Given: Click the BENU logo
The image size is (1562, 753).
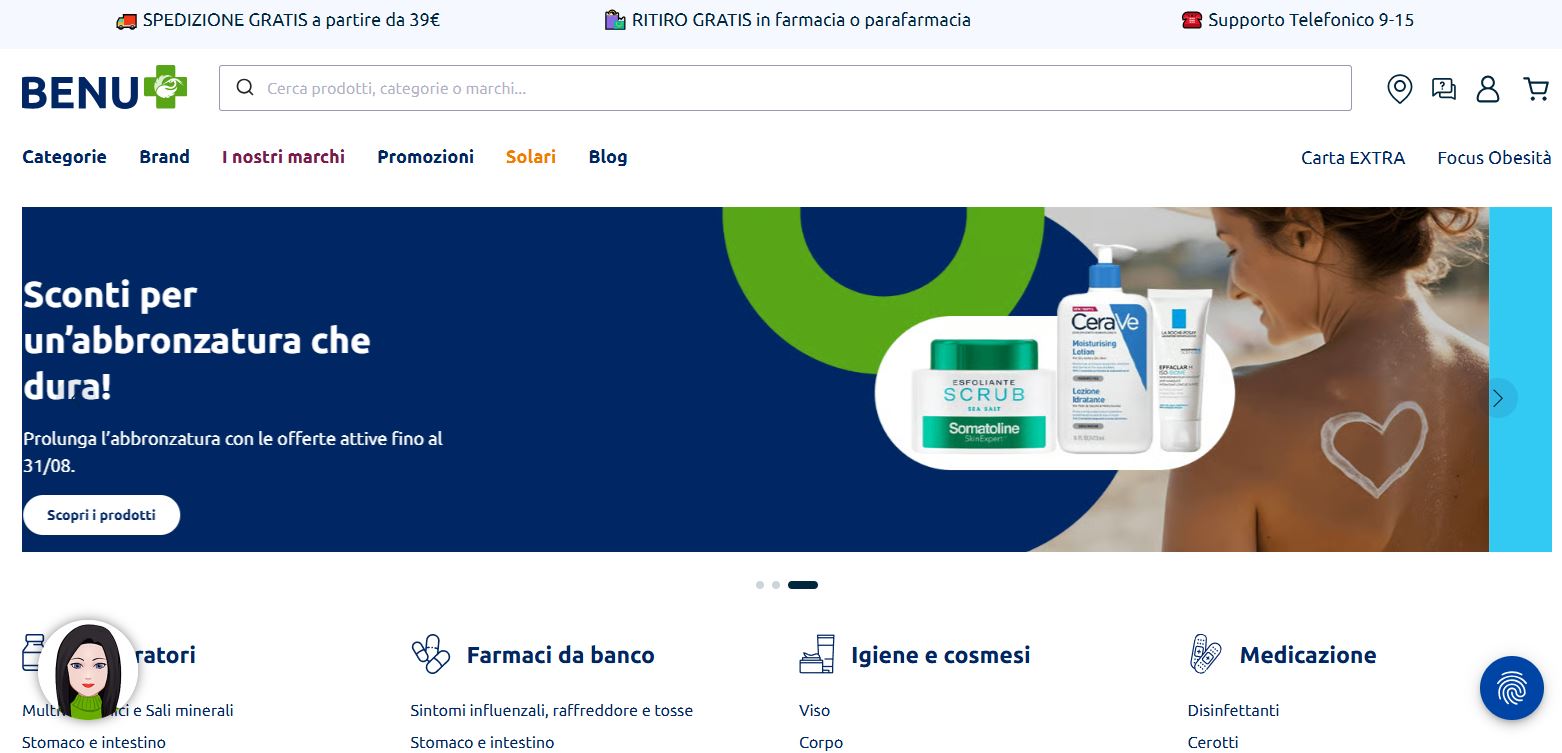Looking at the screenshot, I should pyautogui.click(x=104, y=88).
